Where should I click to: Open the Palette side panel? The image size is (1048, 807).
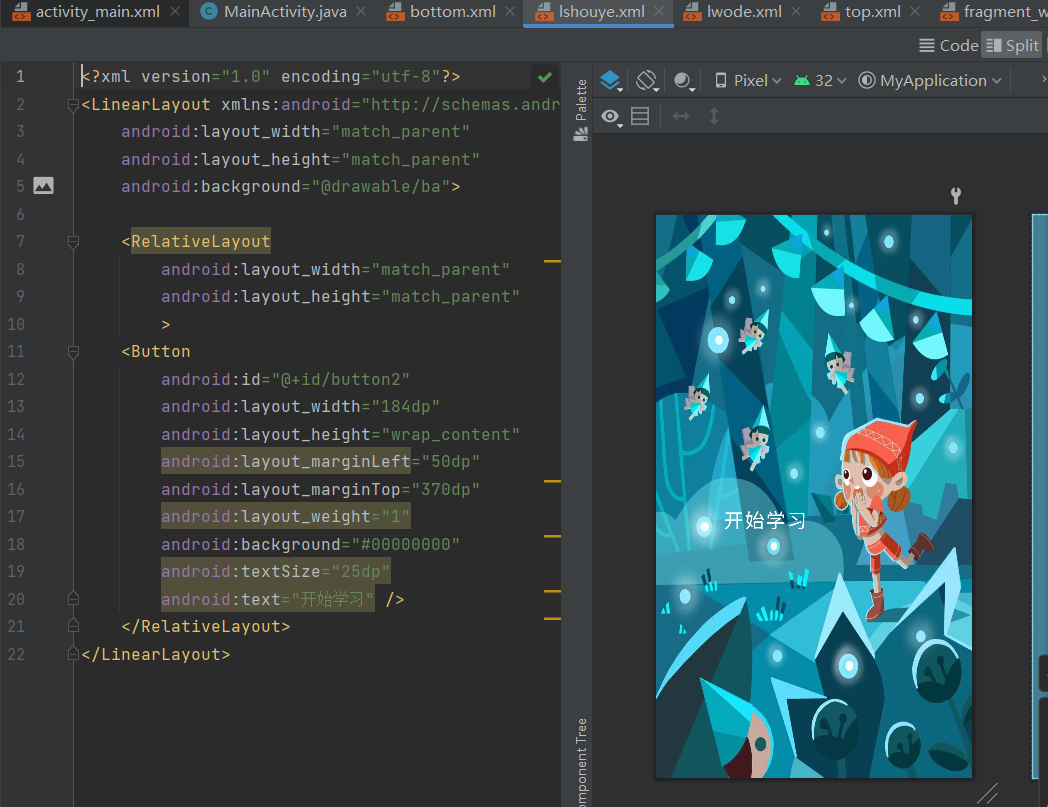click(581, 109)
